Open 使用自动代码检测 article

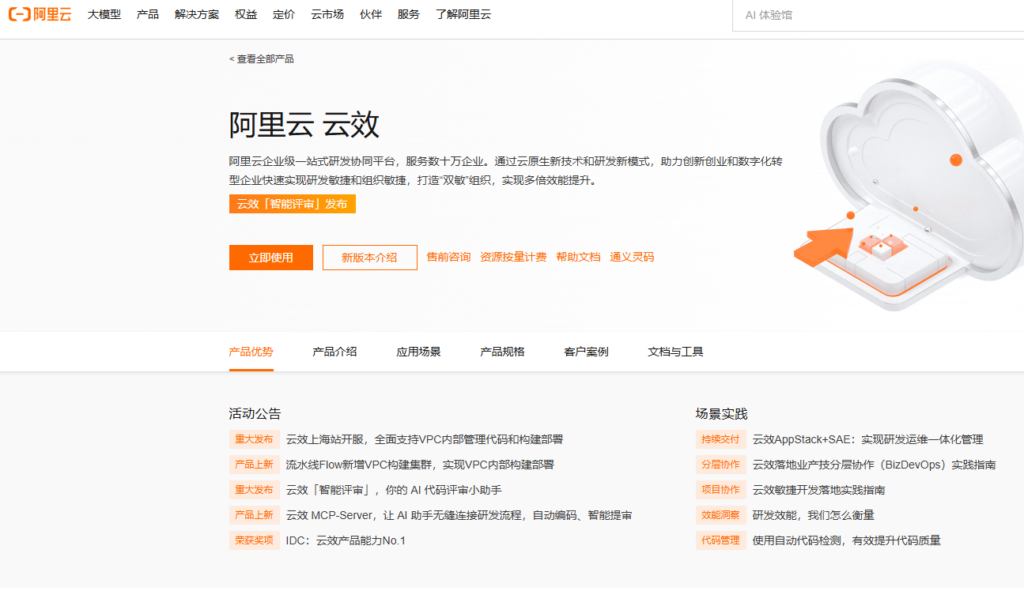pyautogui.click(x=846, y=540)
